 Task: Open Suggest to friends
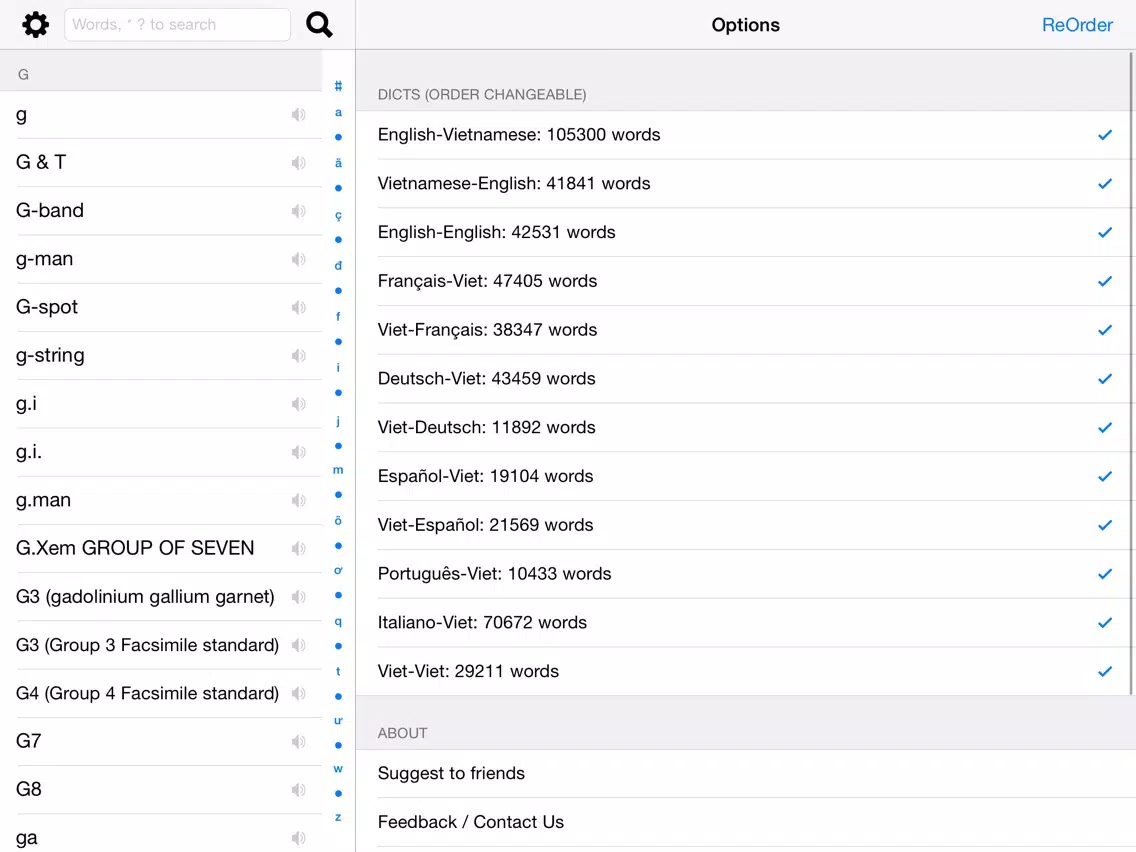point(746,774)
